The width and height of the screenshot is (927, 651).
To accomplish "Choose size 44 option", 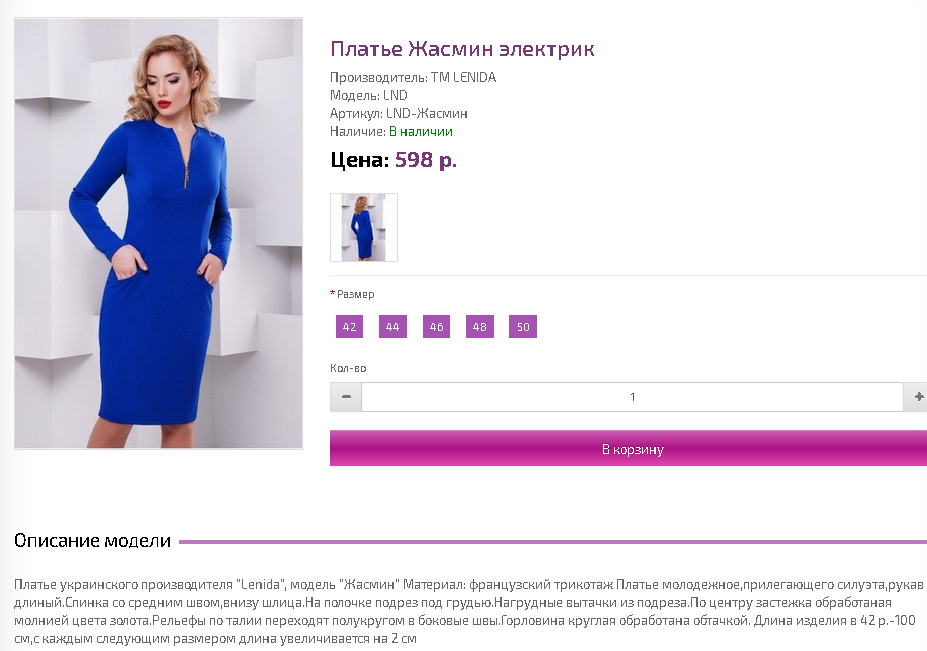I will (393, 326).
